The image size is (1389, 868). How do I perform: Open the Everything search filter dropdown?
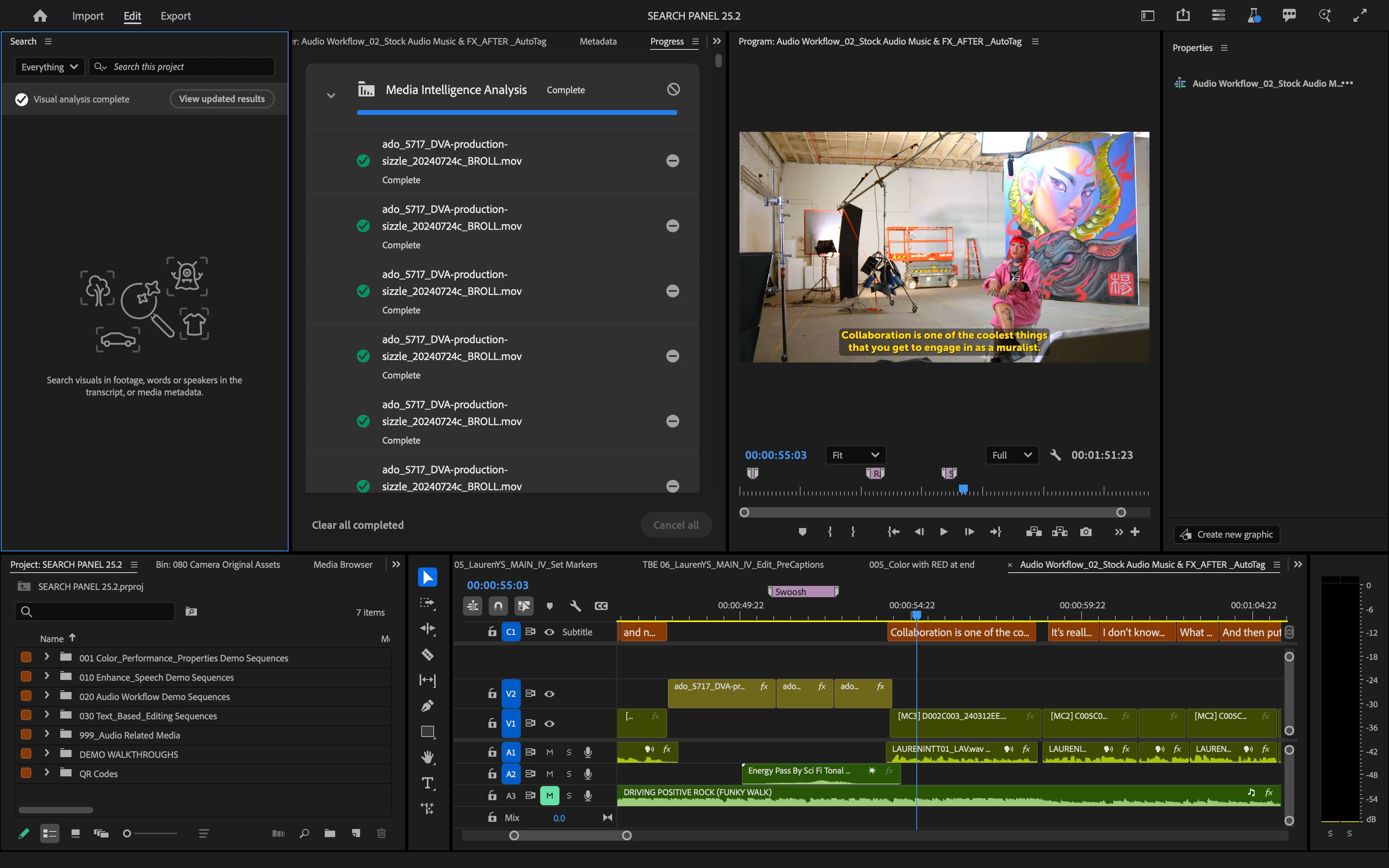[49, 67]
